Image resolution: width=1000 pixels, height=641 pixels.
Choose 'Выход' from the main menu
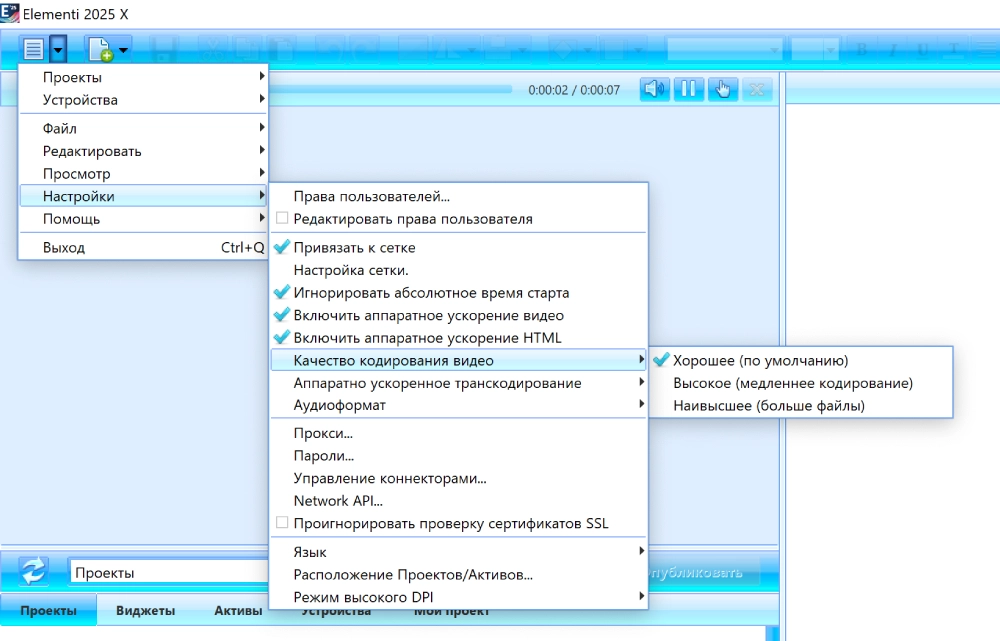click(x=64, y=248)
